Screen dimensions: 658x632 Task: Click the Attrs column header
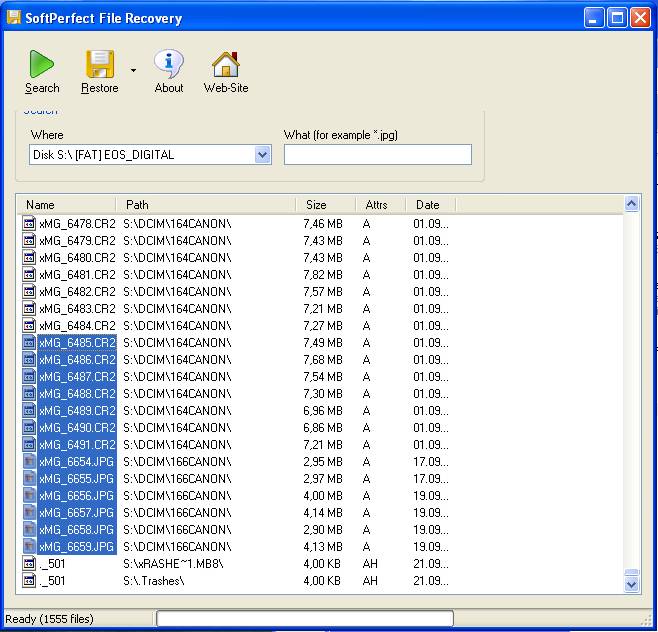[380, 205]
